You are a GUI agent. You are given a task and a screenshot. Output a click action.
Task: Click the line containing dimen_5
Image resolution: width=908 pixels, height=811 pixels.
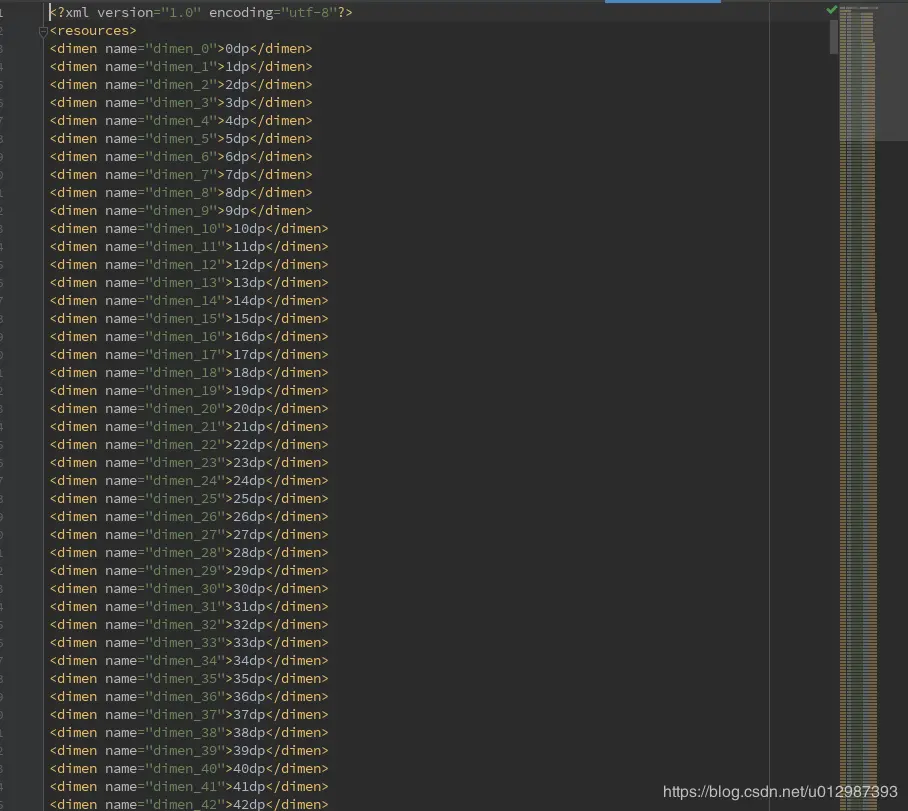tap(181, 138)
